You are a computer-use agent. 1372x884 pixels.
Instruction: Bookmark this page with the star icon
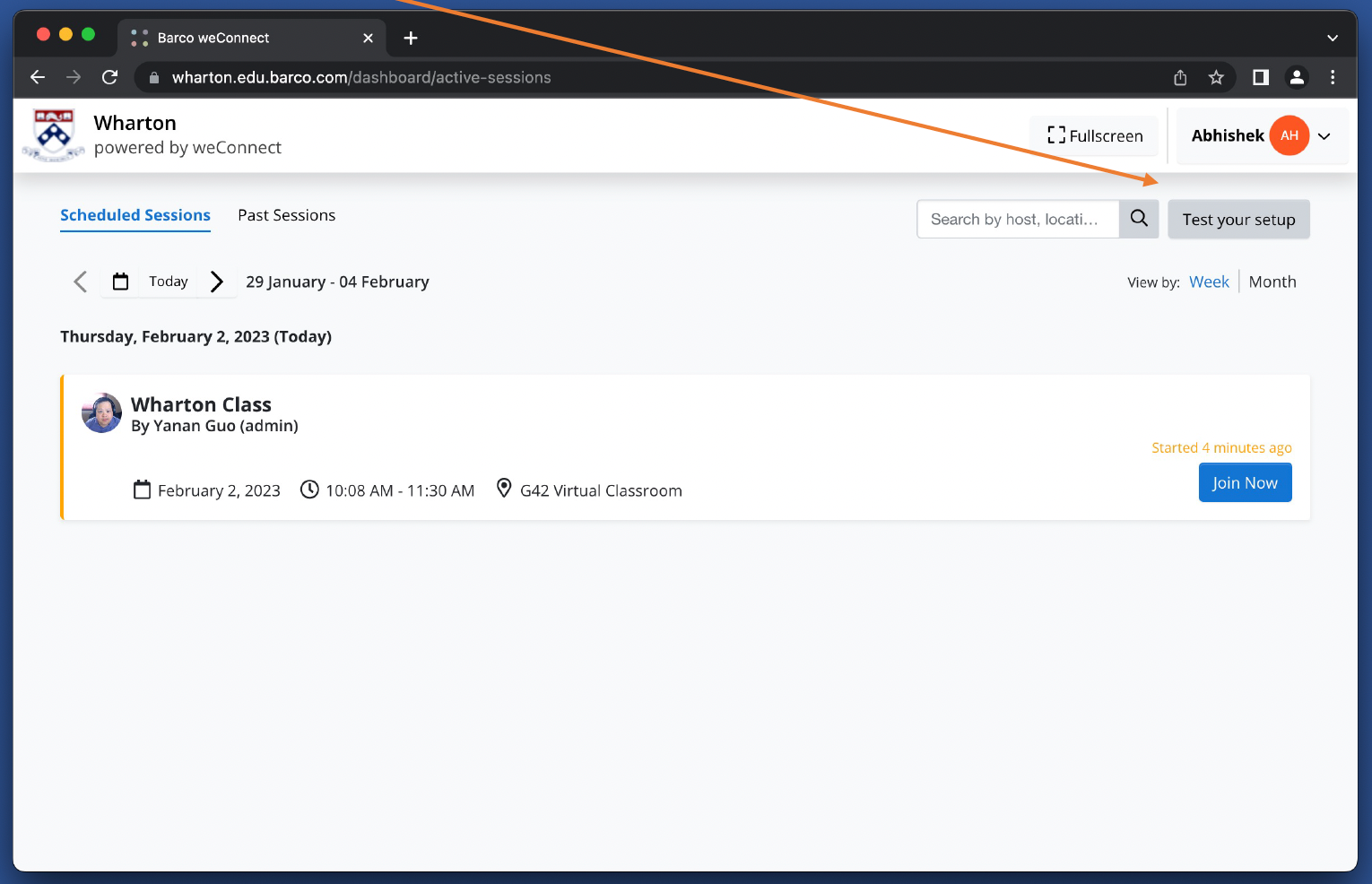1216,78
